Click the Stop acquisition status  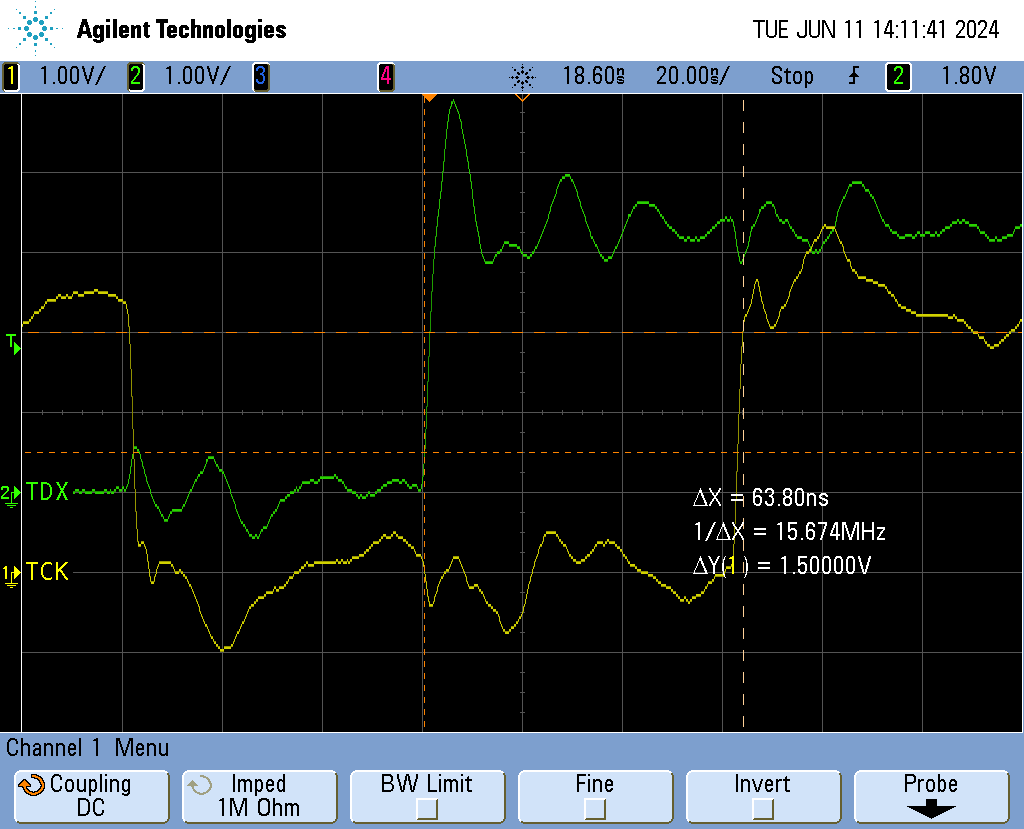791,76
